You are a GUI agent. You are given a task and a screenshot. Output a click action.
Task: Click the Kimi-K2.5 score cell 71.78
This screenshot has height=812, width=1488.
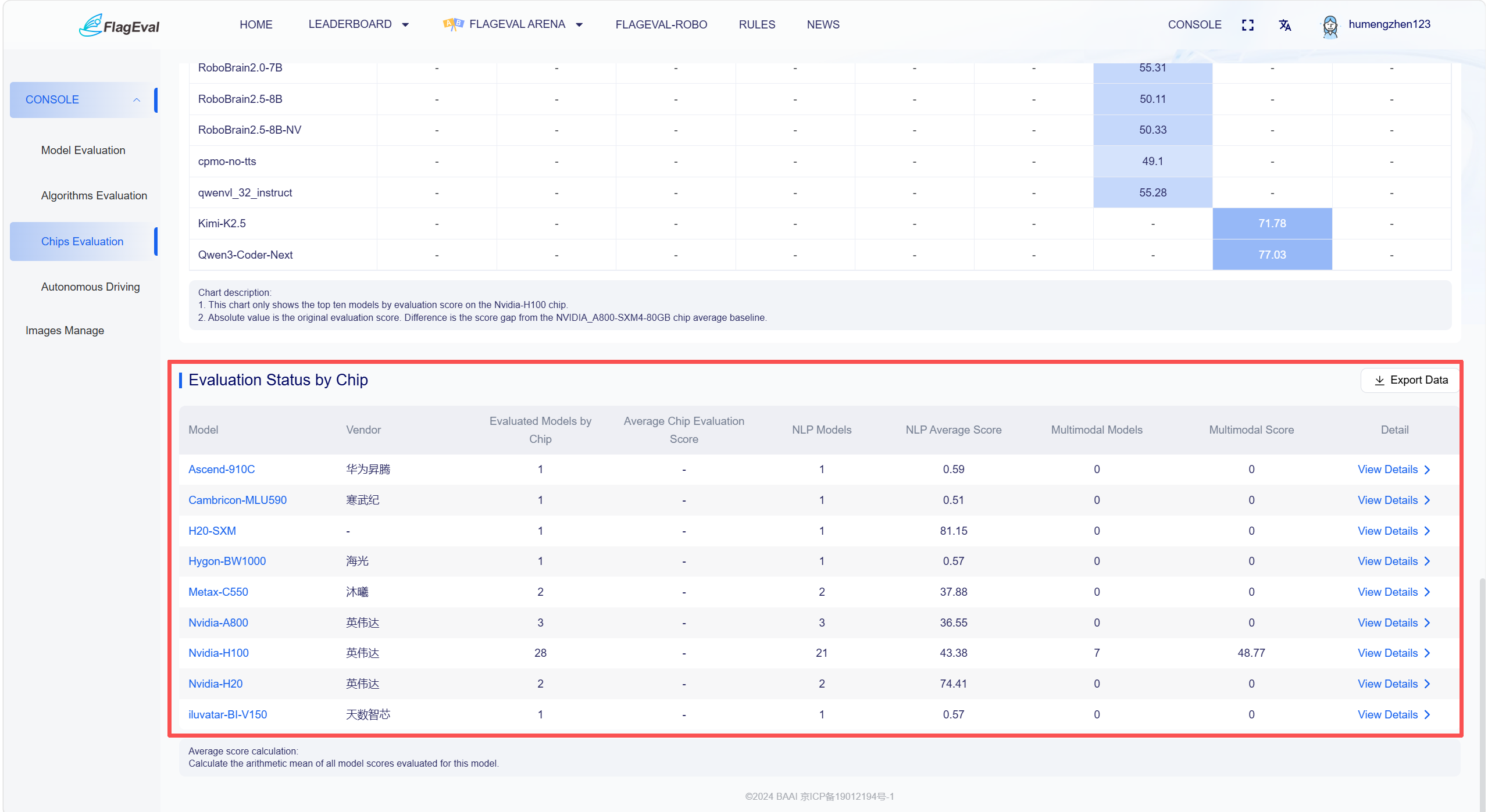pos(1272,224)
